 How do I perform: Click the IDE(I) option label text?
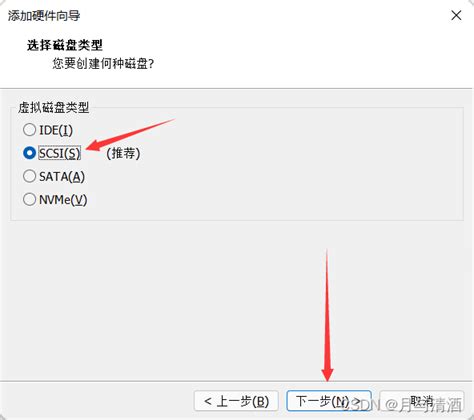56,130
